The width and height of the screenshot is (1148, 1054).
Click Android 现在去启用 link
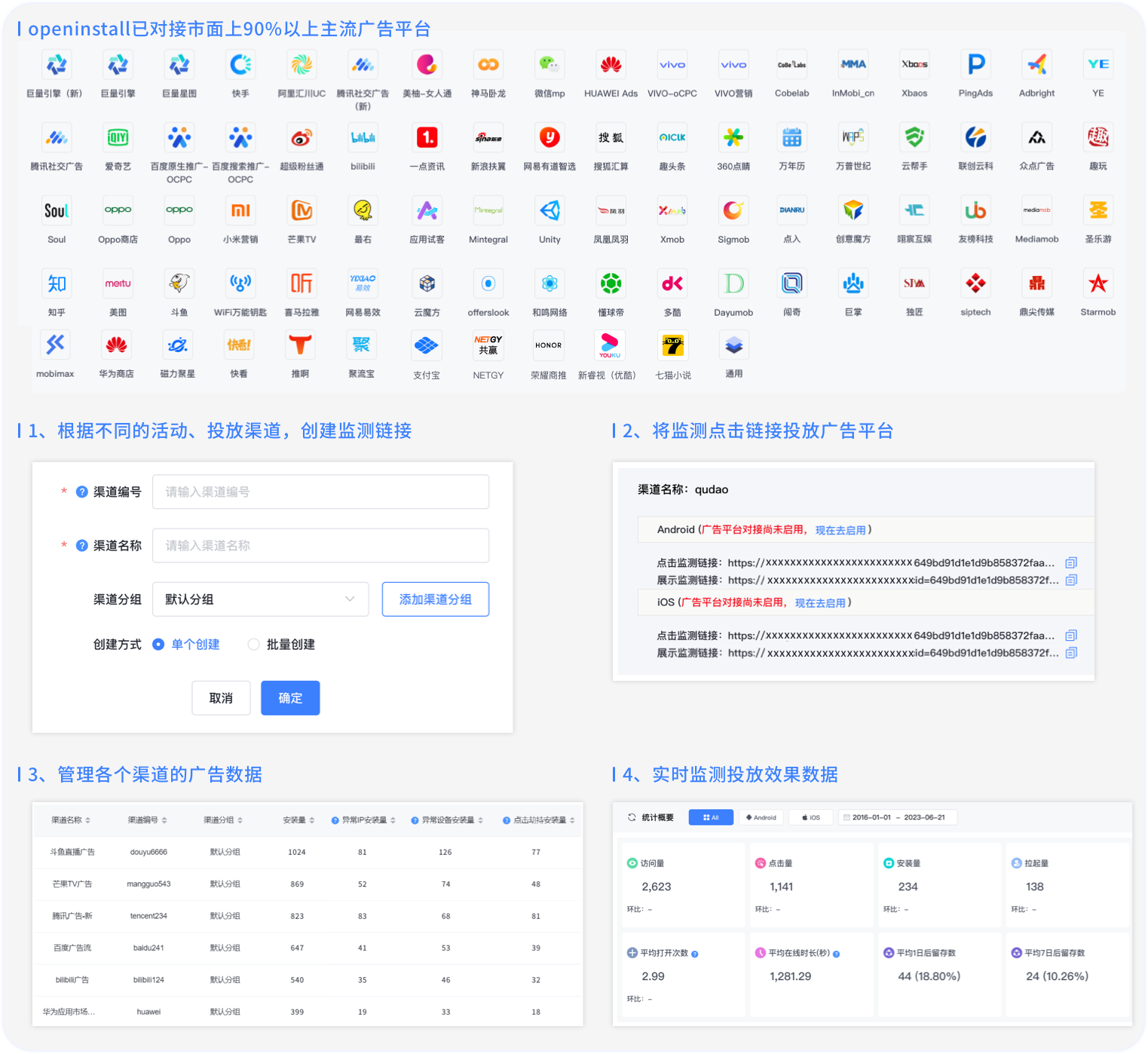(840, 530)
